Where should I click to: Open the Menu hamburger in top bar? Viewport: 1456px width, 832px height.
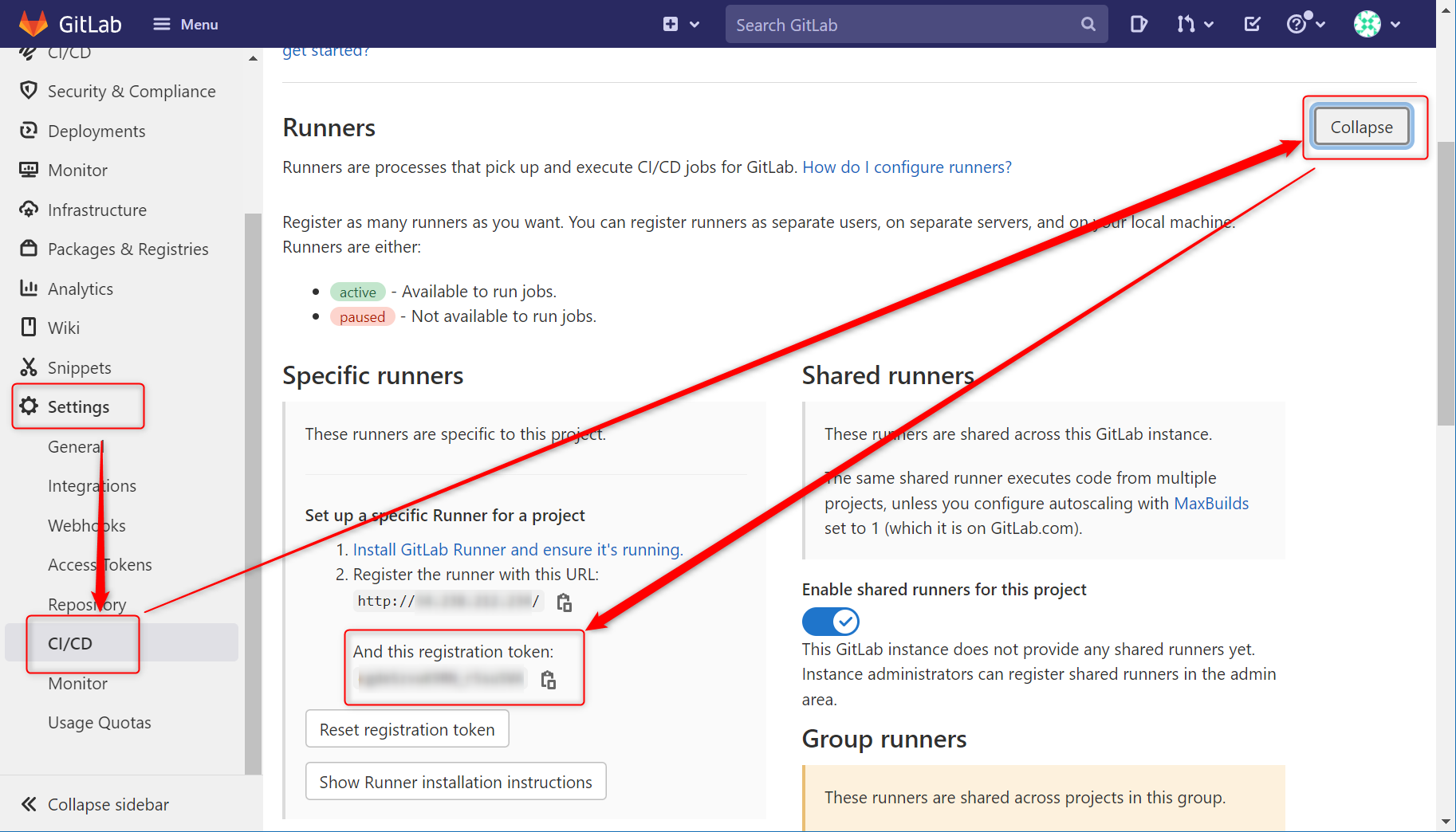(x=185, y=24)
